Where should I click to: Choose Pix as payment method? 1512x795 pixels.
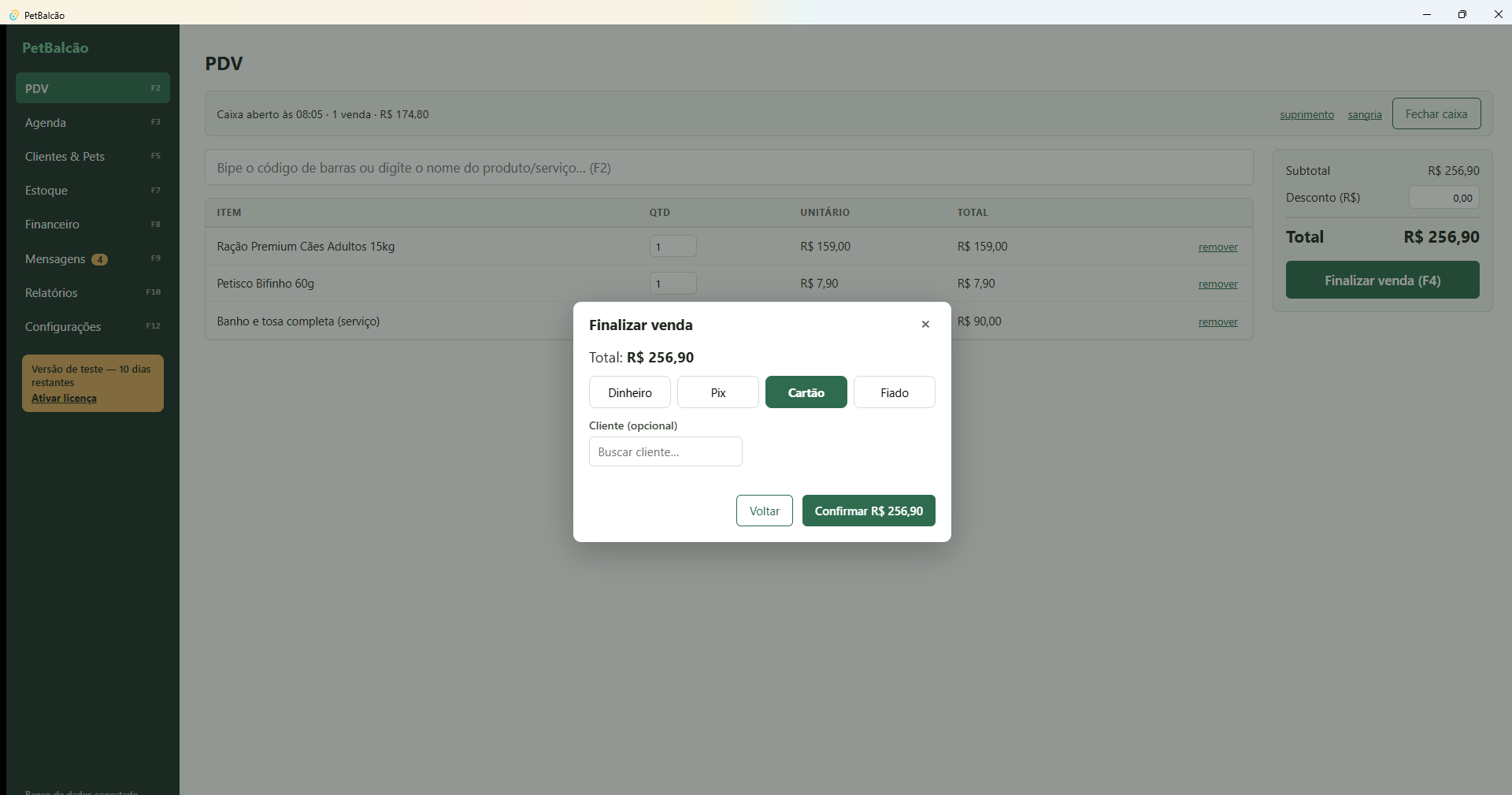coord(718,392)
